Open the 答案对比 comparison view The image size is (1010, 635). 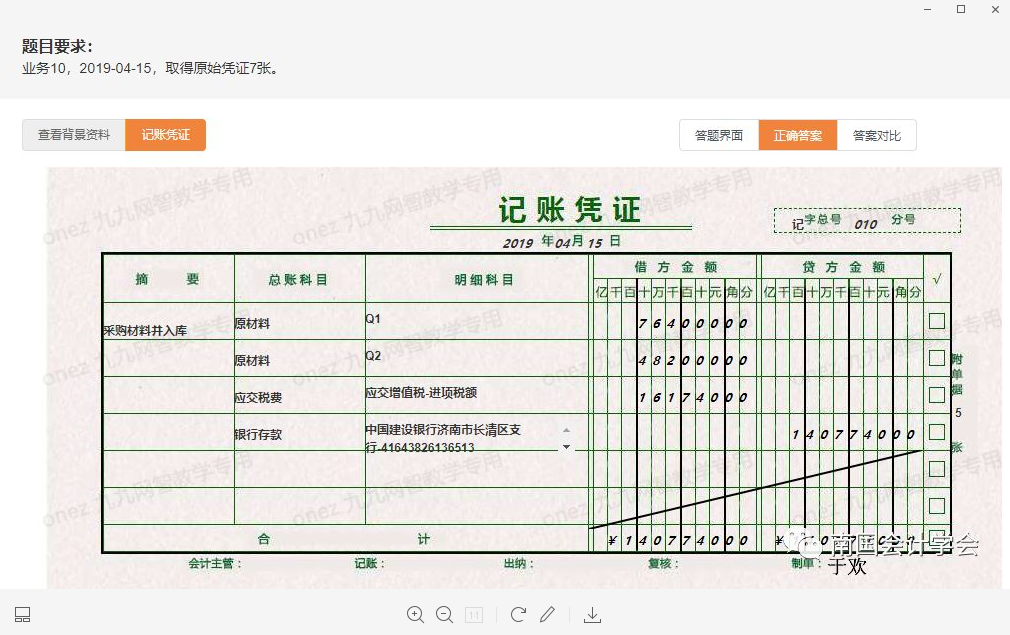[x=877, y=136]
